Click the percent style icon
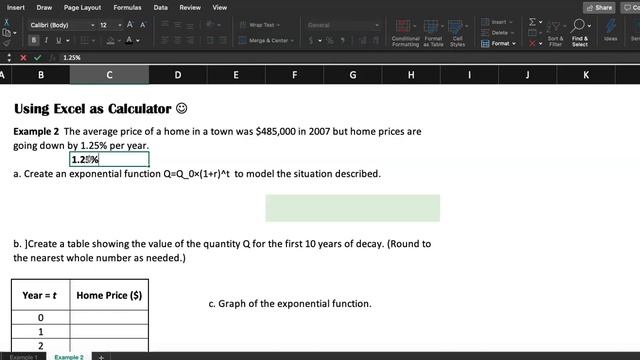This screenshot has height=360, width=640. [x=330, y=40]
